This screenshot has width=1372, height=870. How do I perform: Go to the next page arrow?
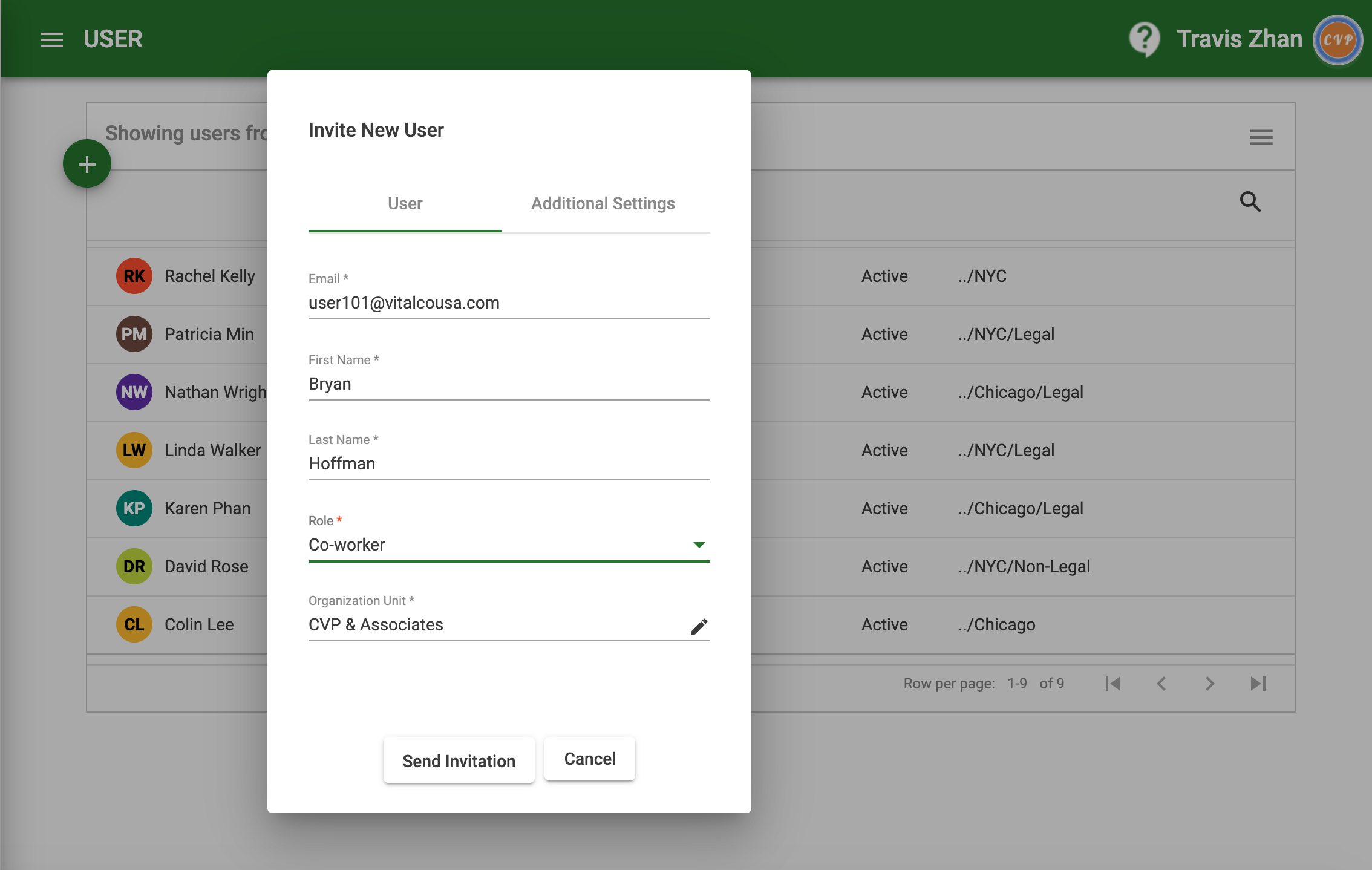(x=1209, y=684)
